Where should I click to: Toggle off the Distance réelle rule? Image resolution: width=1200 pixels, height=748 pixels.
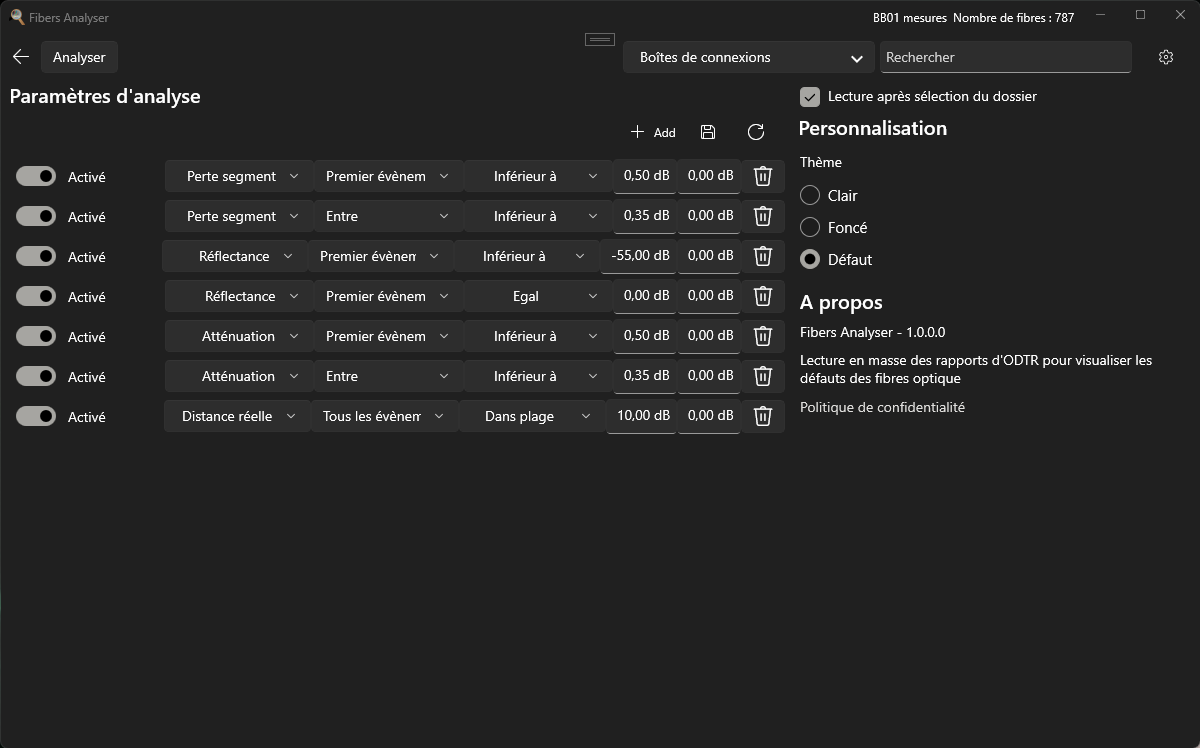pyautogui.click(x=36, y=416)
